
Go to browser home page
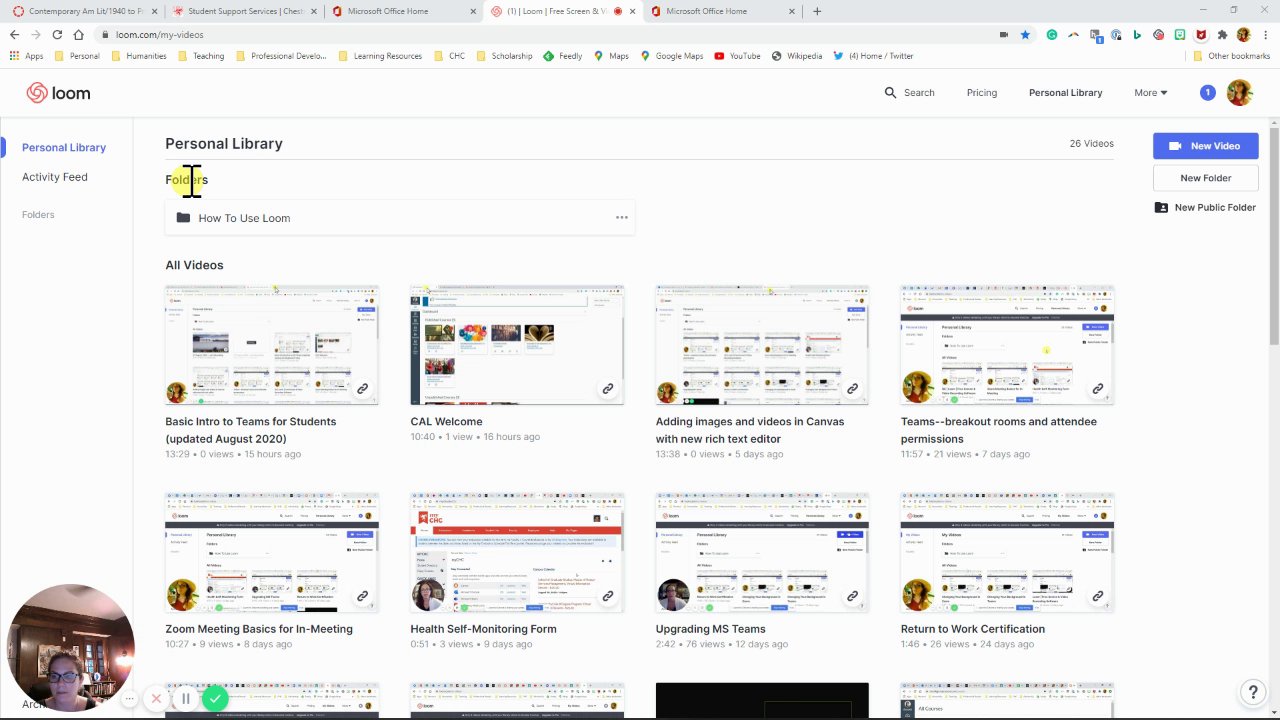(x=78, y=34)
